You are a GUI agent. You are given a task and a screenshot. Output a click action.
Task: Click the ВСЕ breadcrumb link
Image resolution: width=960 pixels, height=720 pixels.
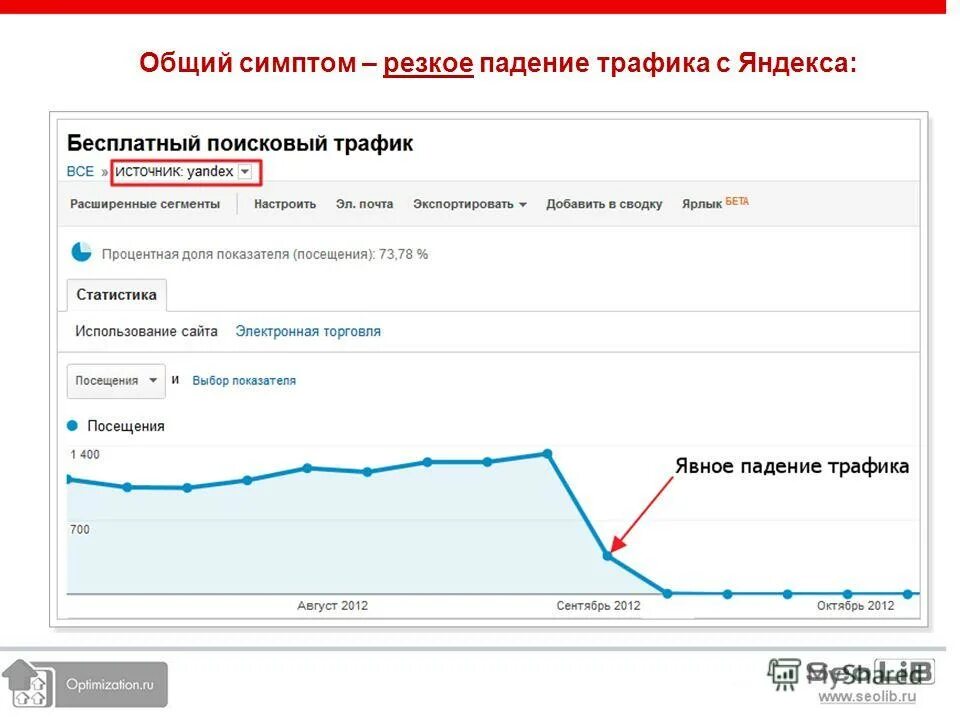[x=80, y=171]
